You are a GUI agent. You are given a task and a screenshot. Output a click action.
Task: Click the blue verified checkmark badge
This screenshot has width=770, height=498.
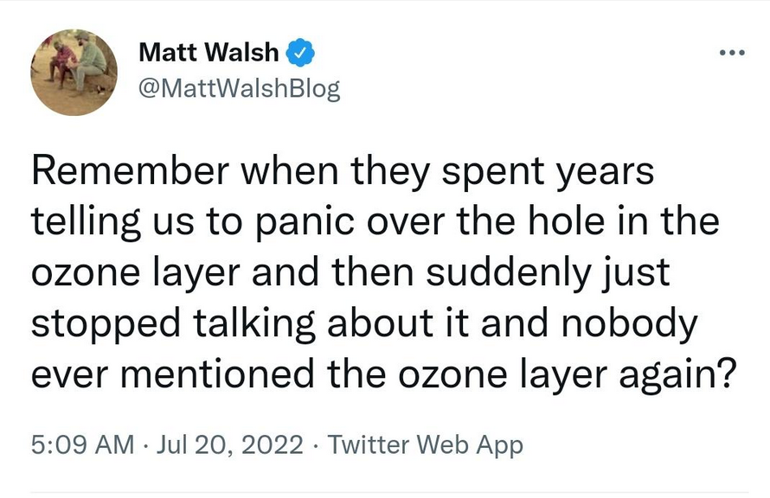click(299, 50)
